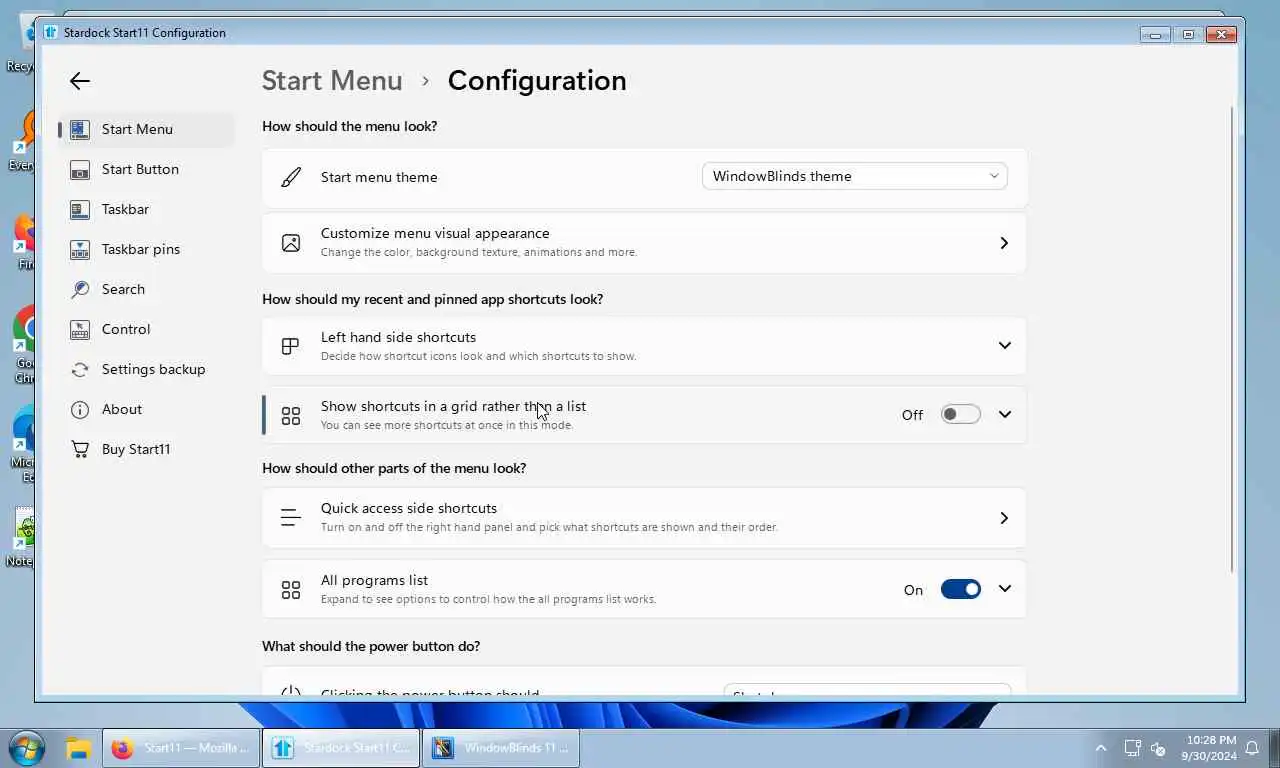Open the Taskbar pins page
This screenshot has height=768, width=1280.
click(x=147, y=249)
